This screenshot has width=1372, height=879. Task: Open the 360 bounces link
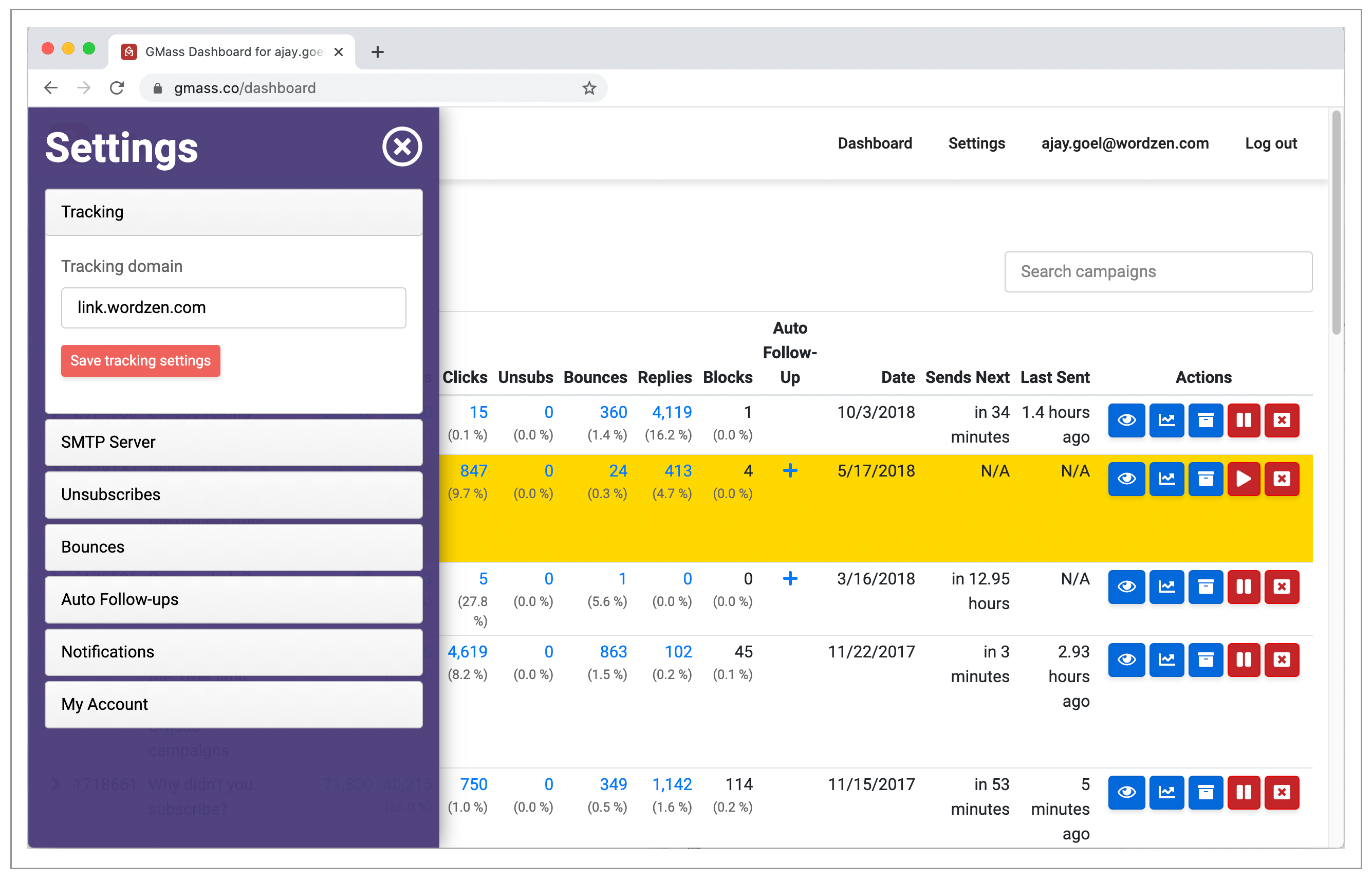click(613, 412)
